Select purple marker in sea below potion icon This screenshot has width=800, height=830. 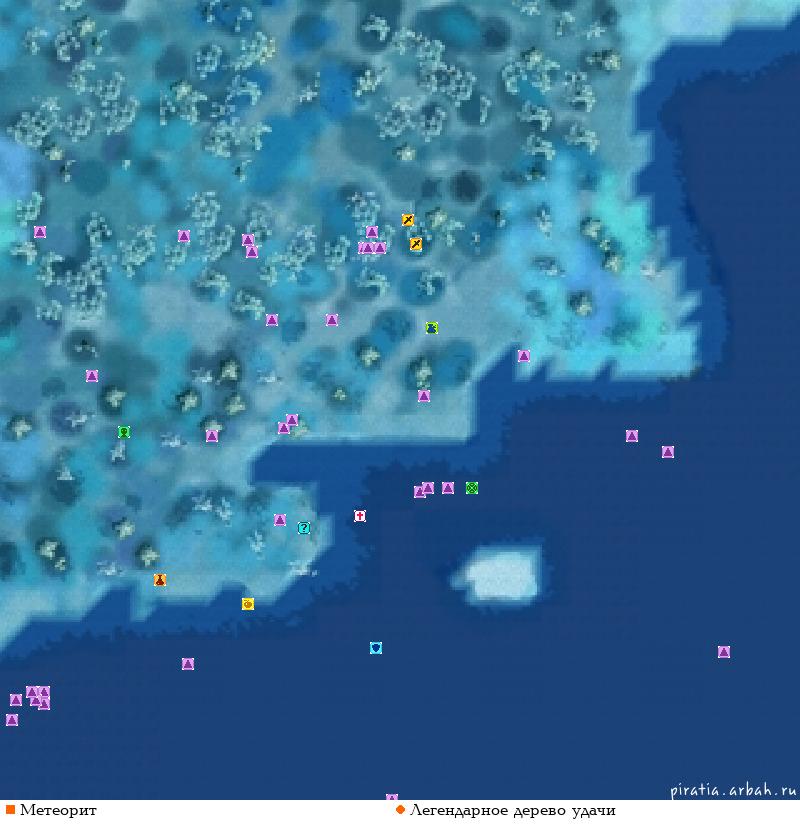(x=187, y=663)
